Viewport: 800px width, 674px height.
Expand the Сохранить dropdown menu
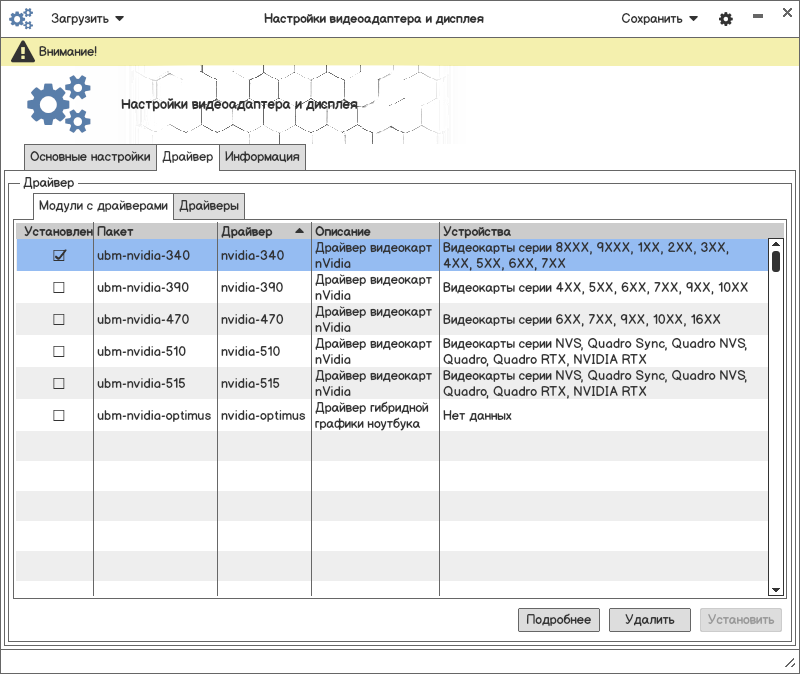[659, 19]
